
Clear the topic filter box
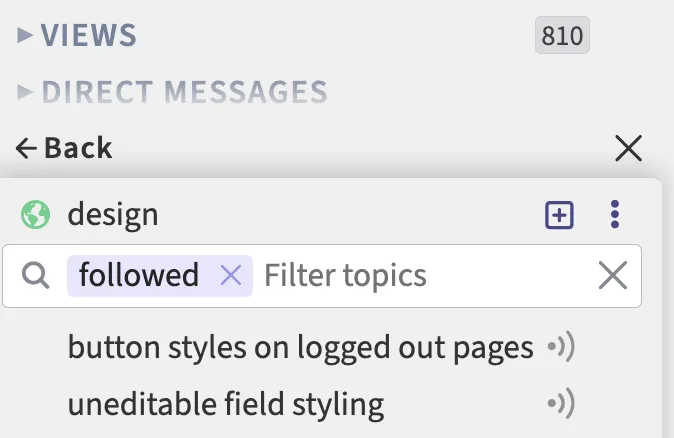click(612, 275)
